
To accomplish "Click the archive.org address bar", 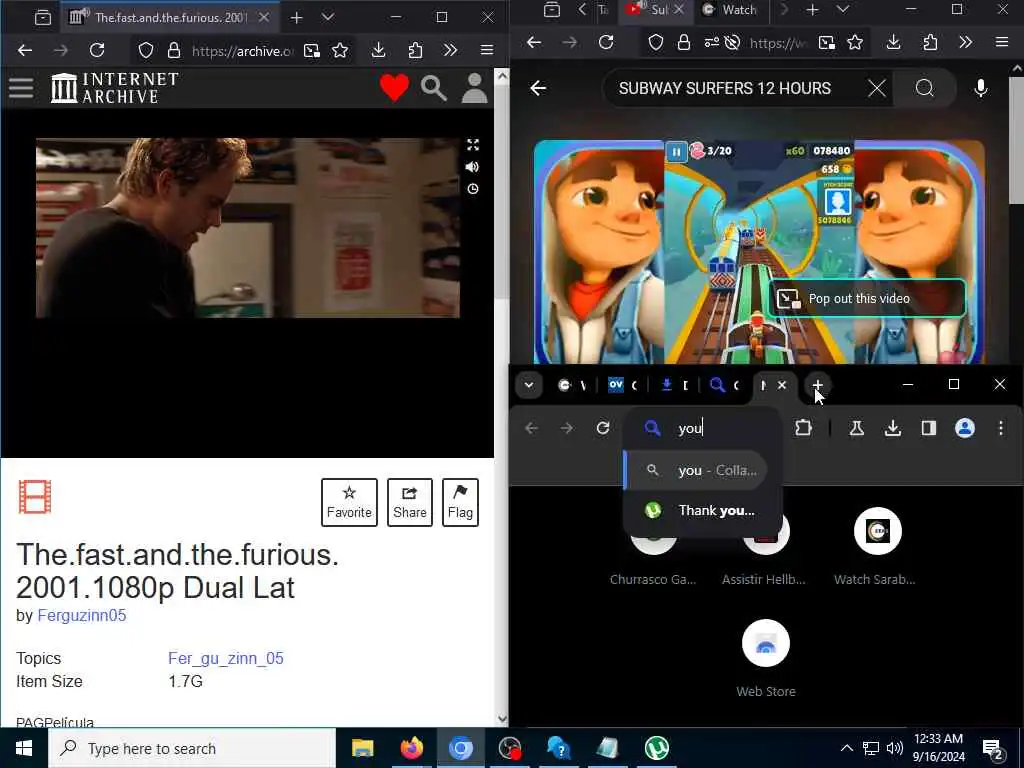I will coord(242,50).
